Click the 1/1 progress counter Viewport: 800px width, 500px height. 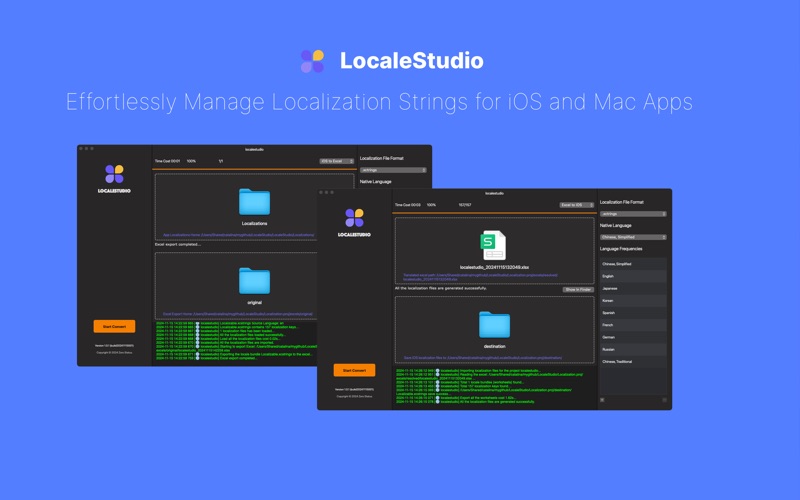(221, 161)
